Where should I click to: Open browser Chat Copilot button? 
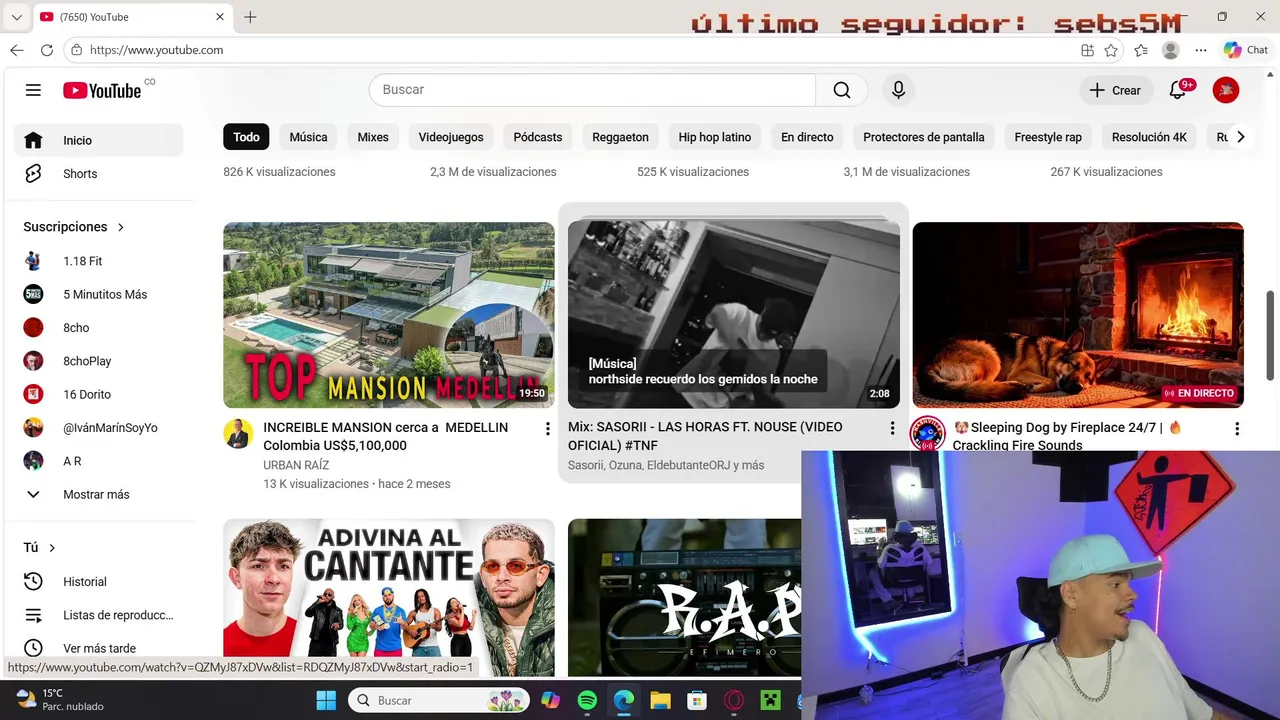[x=1246, y=50]
